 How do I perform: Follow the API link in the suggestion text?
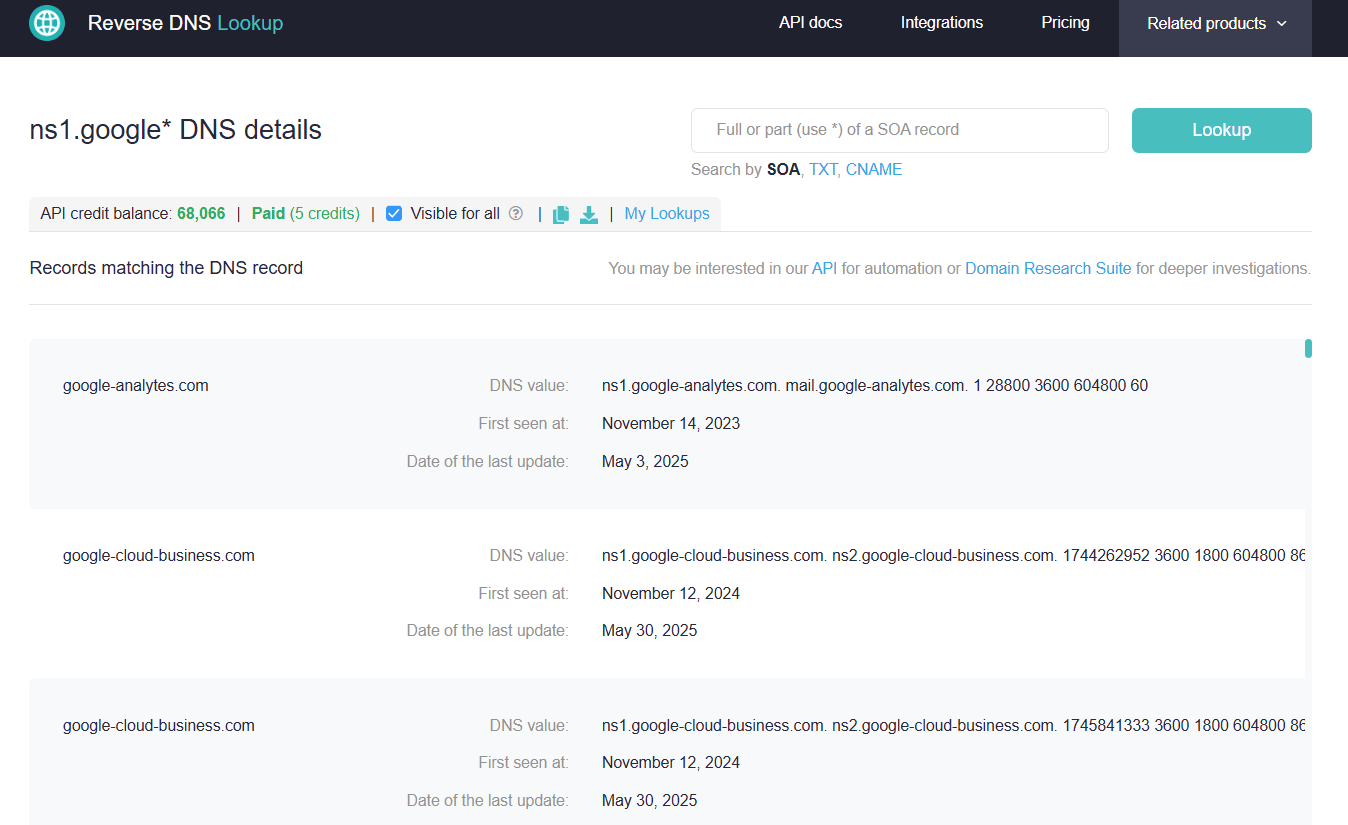click(x=824, y=268)
